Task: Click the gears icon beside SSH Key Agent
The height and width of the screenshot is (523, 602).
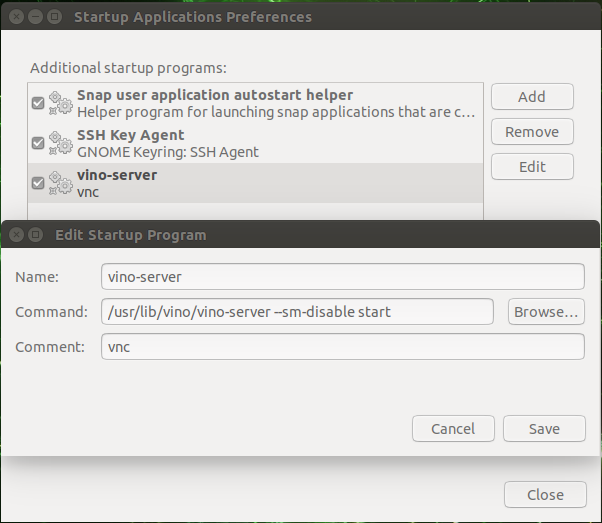Action: coord(61,143)
